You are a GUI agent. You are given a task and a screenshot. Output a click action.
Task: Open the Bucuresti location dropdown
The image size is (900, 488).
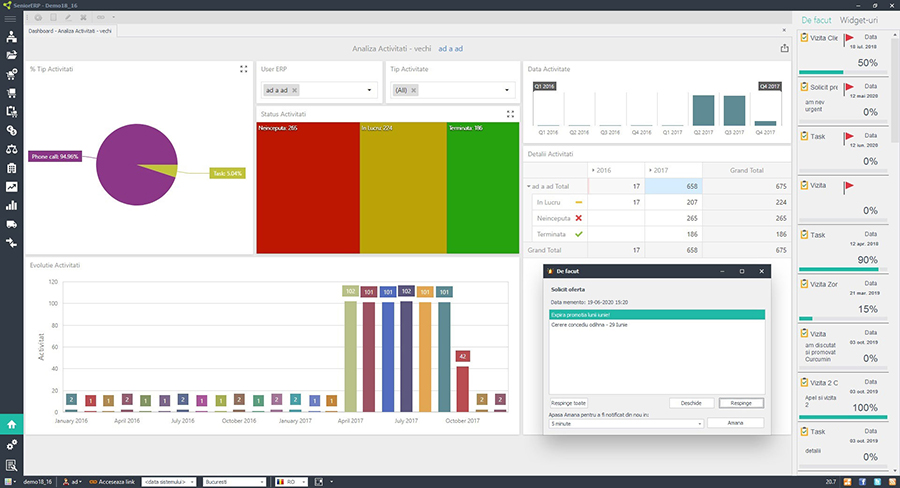[x=262, y=482]
